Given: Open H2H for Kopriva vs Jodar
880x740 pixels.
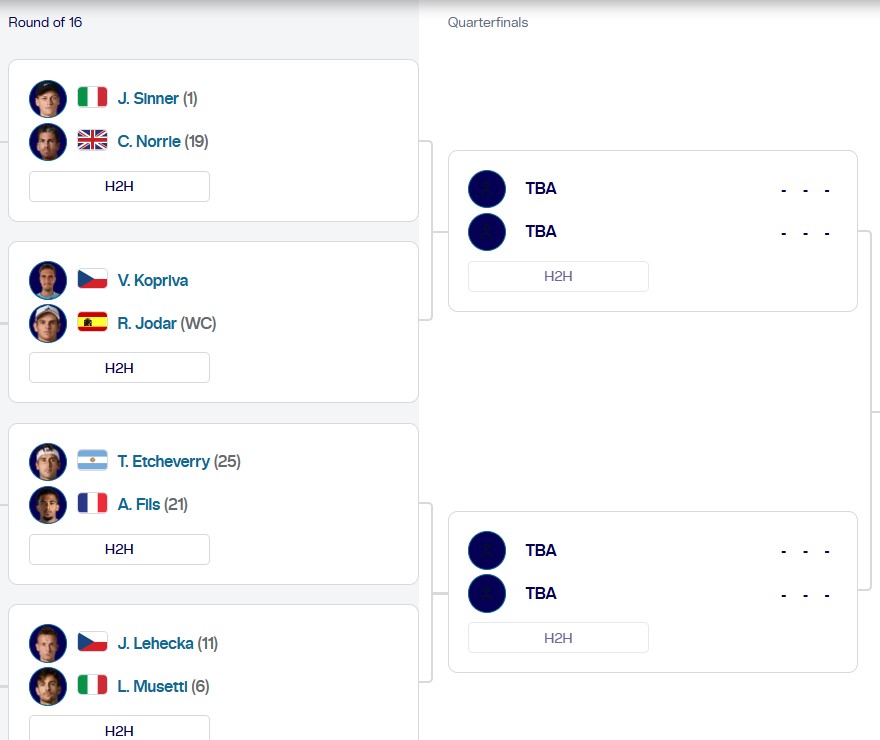Looking at the screenshot, I should coord(119,368).
